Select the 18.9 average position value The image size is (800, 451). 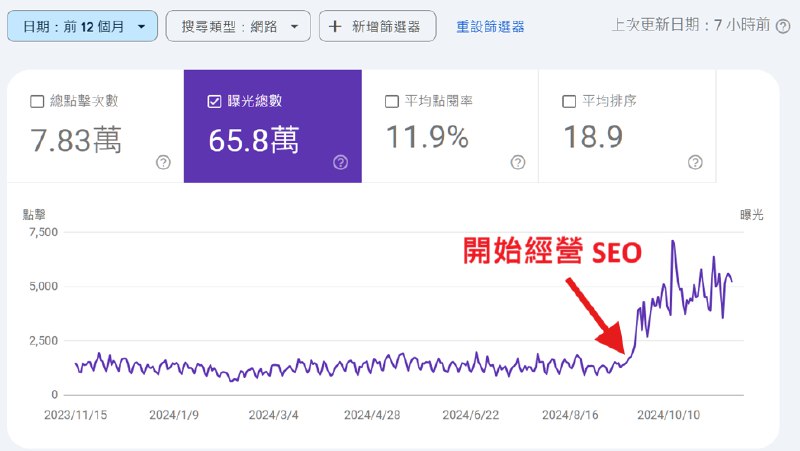(x=593, y=137)
